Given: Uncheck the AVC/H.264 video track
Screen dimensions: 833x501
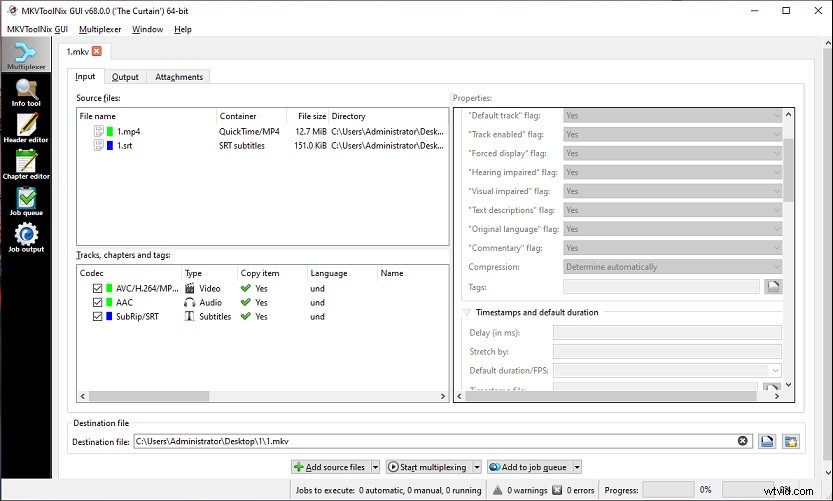Looking at the screenshot, I should (97, 288).
